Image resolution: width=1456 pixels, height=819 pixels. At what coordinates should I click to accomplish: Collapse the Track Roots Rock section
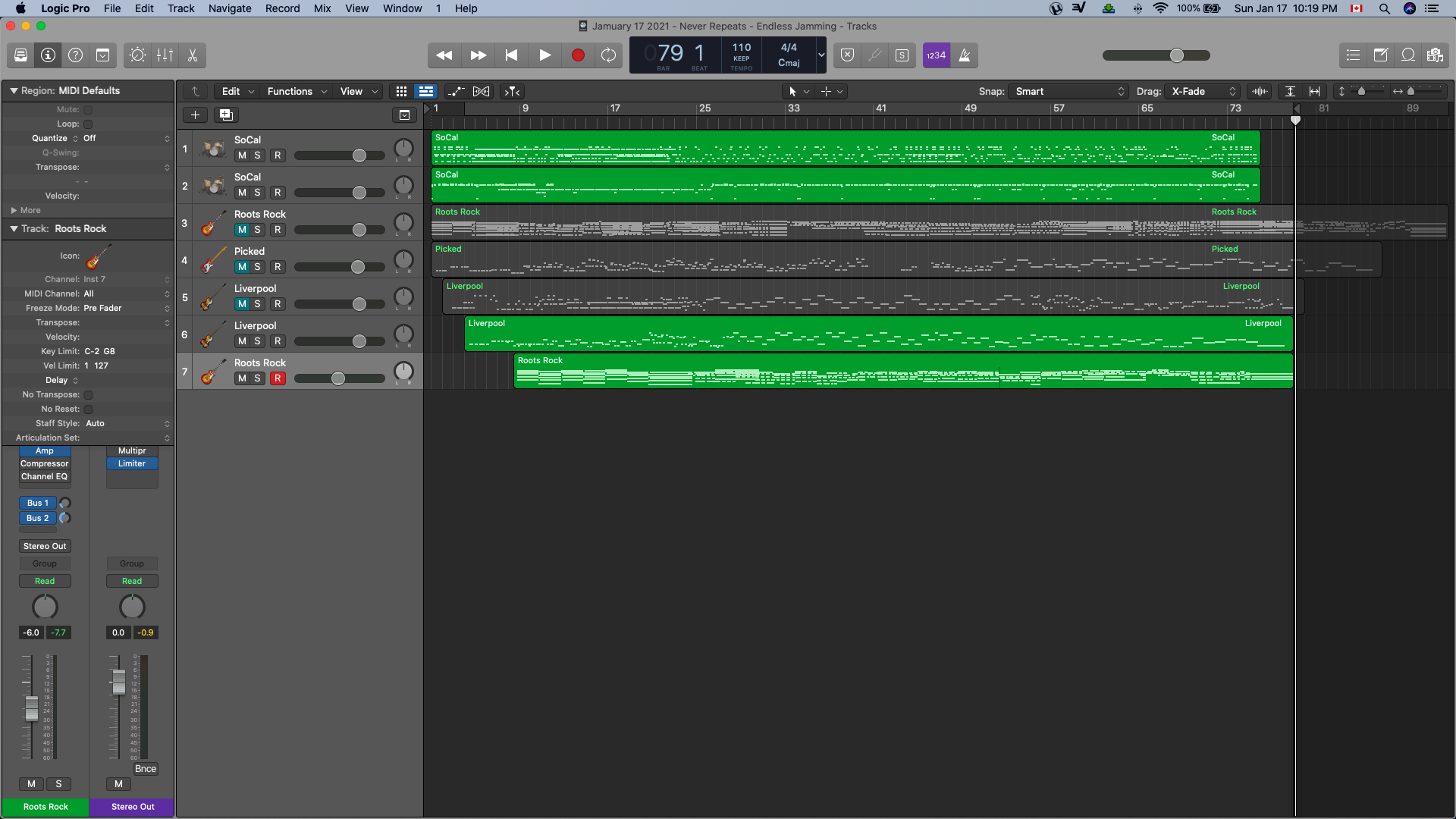tap(13, 228)
